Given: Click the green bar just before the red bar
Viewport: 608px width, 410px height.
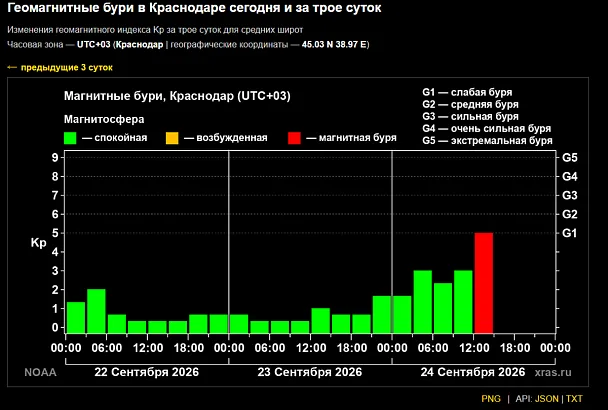Looking at the screenshot, I should pos(463,301).
